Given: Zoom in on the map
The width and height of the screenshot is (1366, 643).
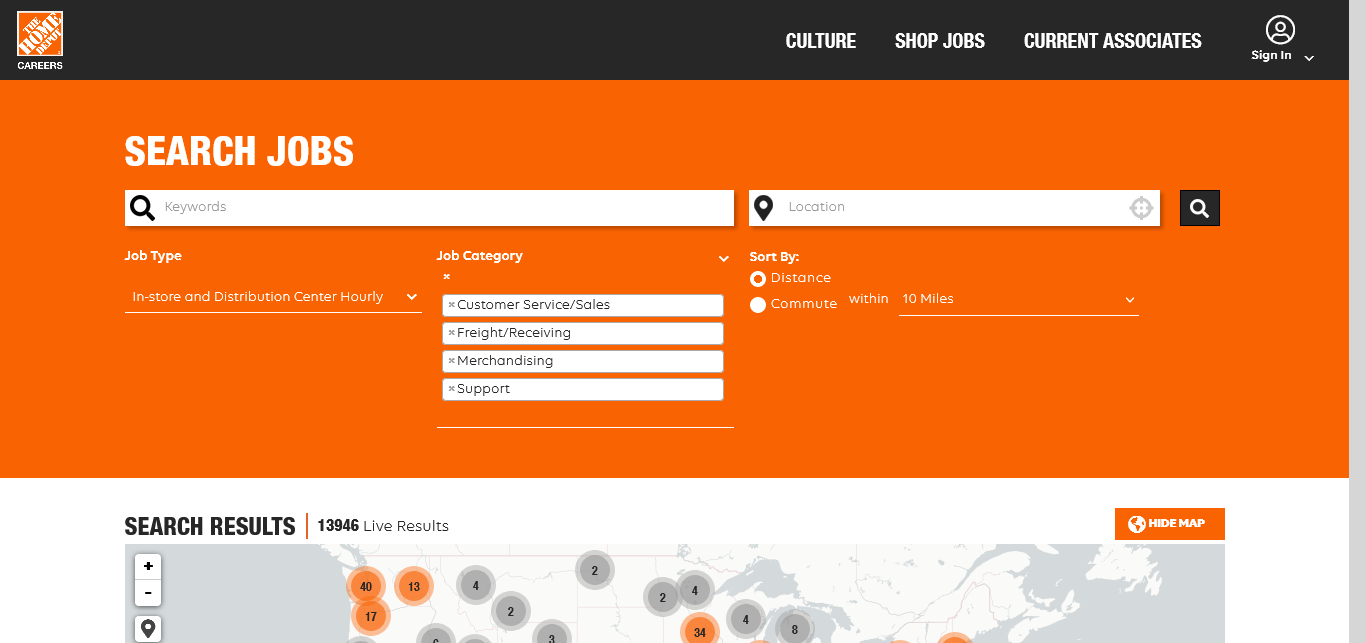Looking at the screenshot, I should pyautogui.click(x=148, y=566).
